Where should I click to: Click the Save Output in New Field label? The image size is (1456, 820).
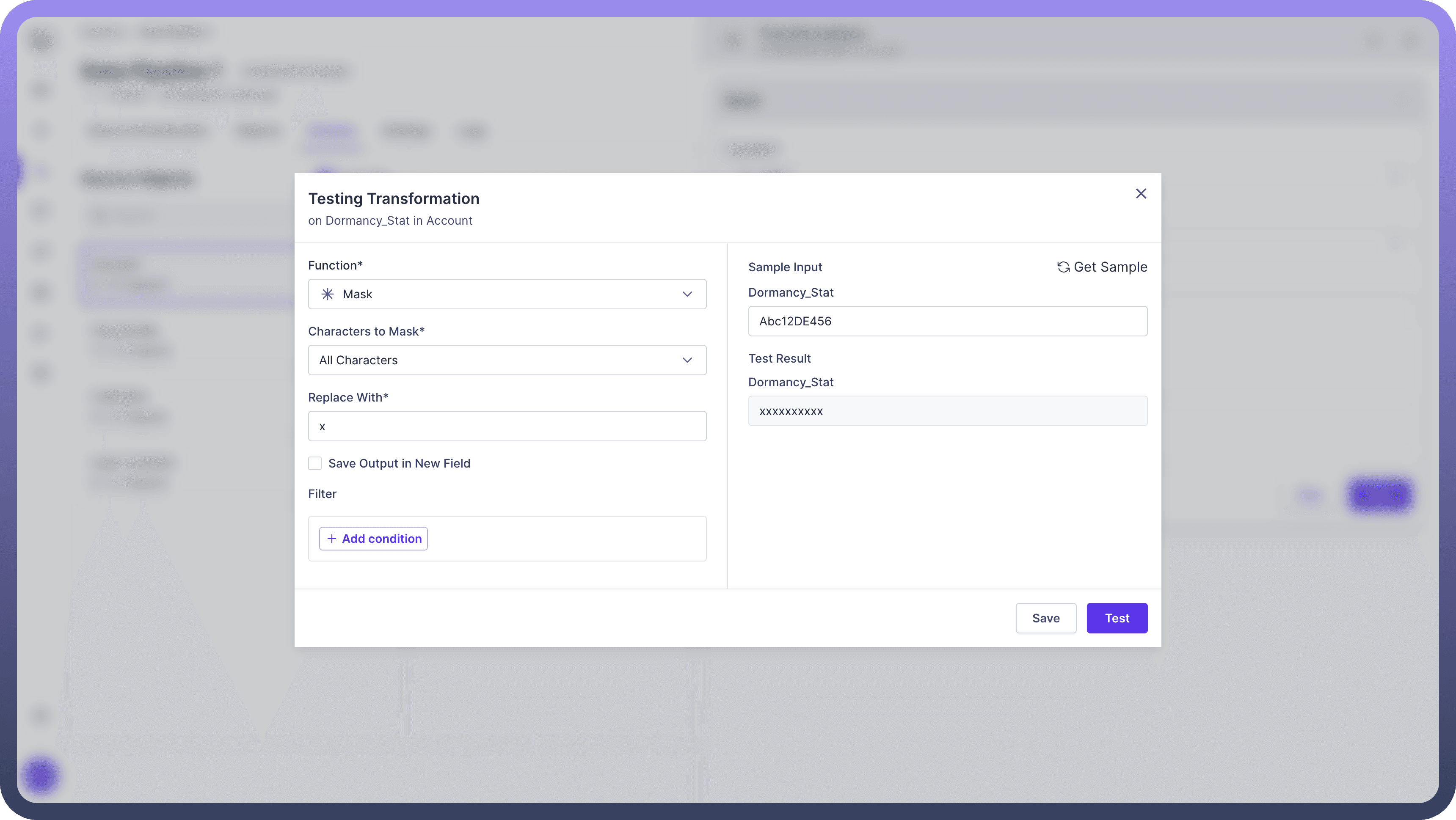pos(399,463)
